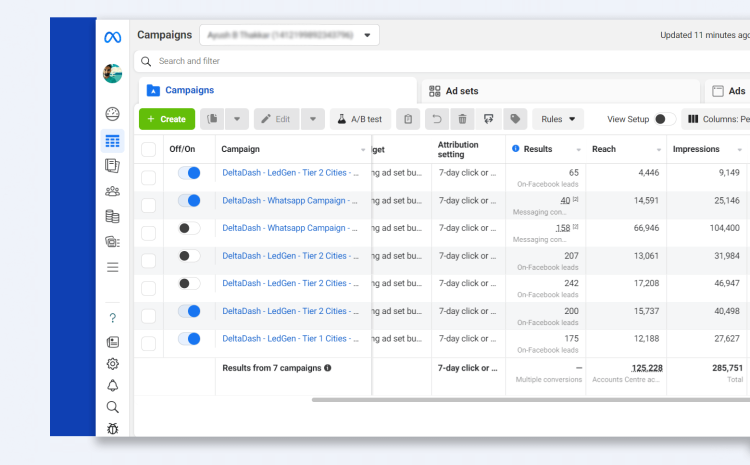Toggle the View Setup switch
The height and width of the screenshot is (465, 750).
click(664, 119)
